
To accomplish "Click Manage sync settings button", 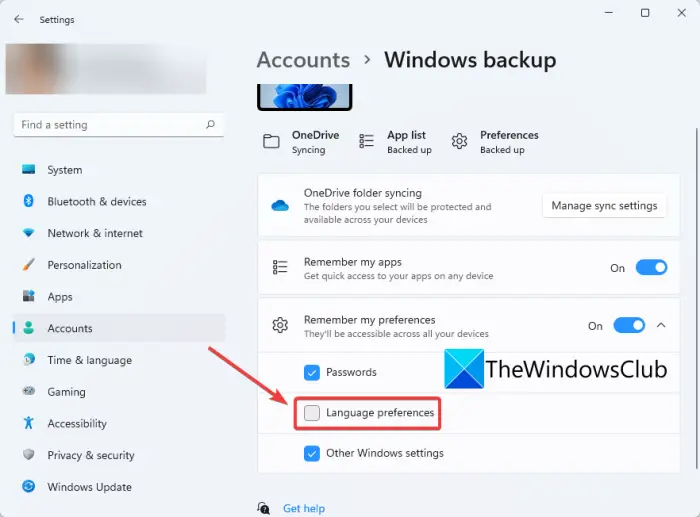I will (x=604, y=206).
